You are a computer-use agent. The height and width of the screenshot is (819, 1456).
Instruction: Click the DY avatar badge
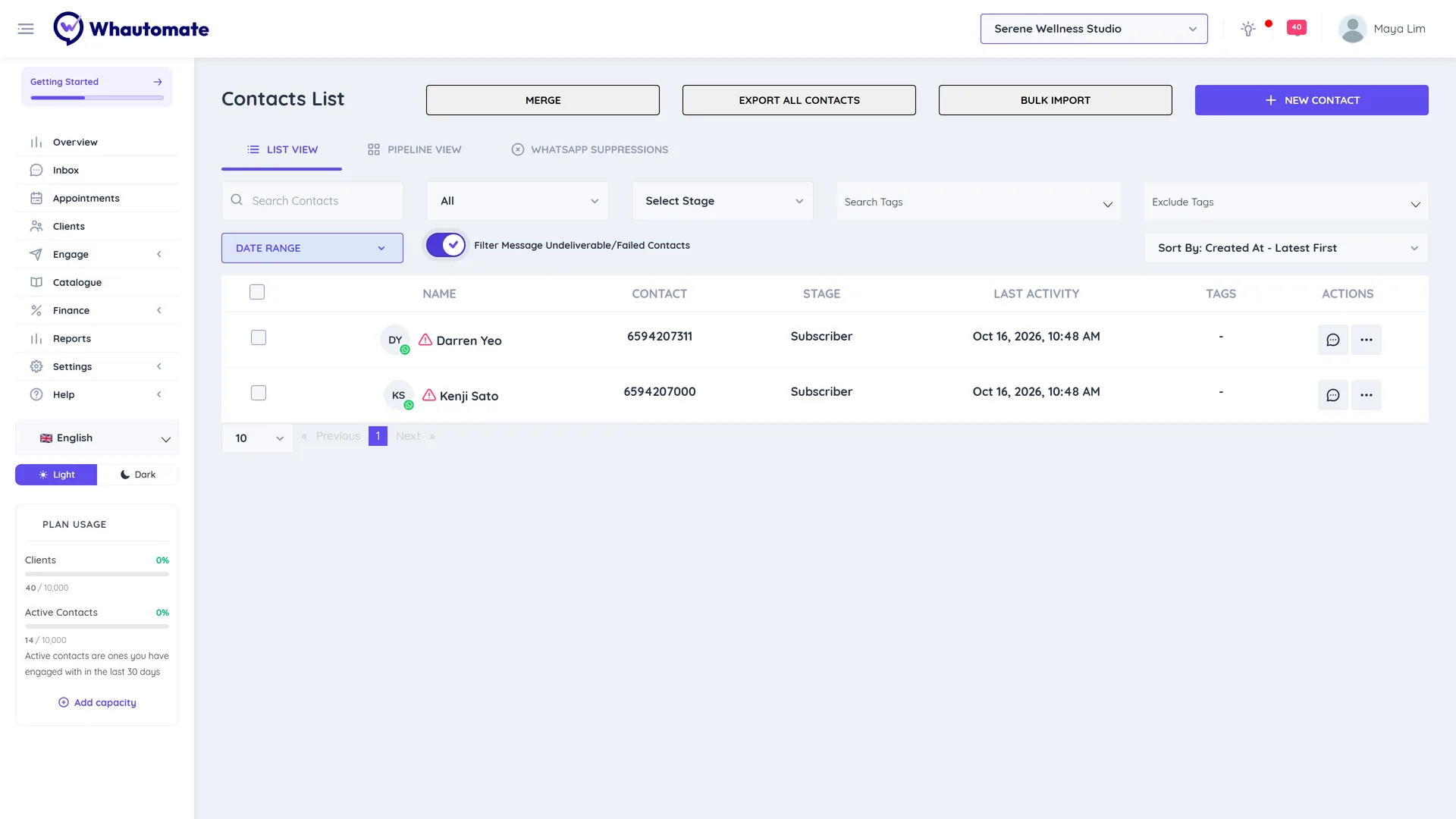pyautogui.click(x=395, y=340)
